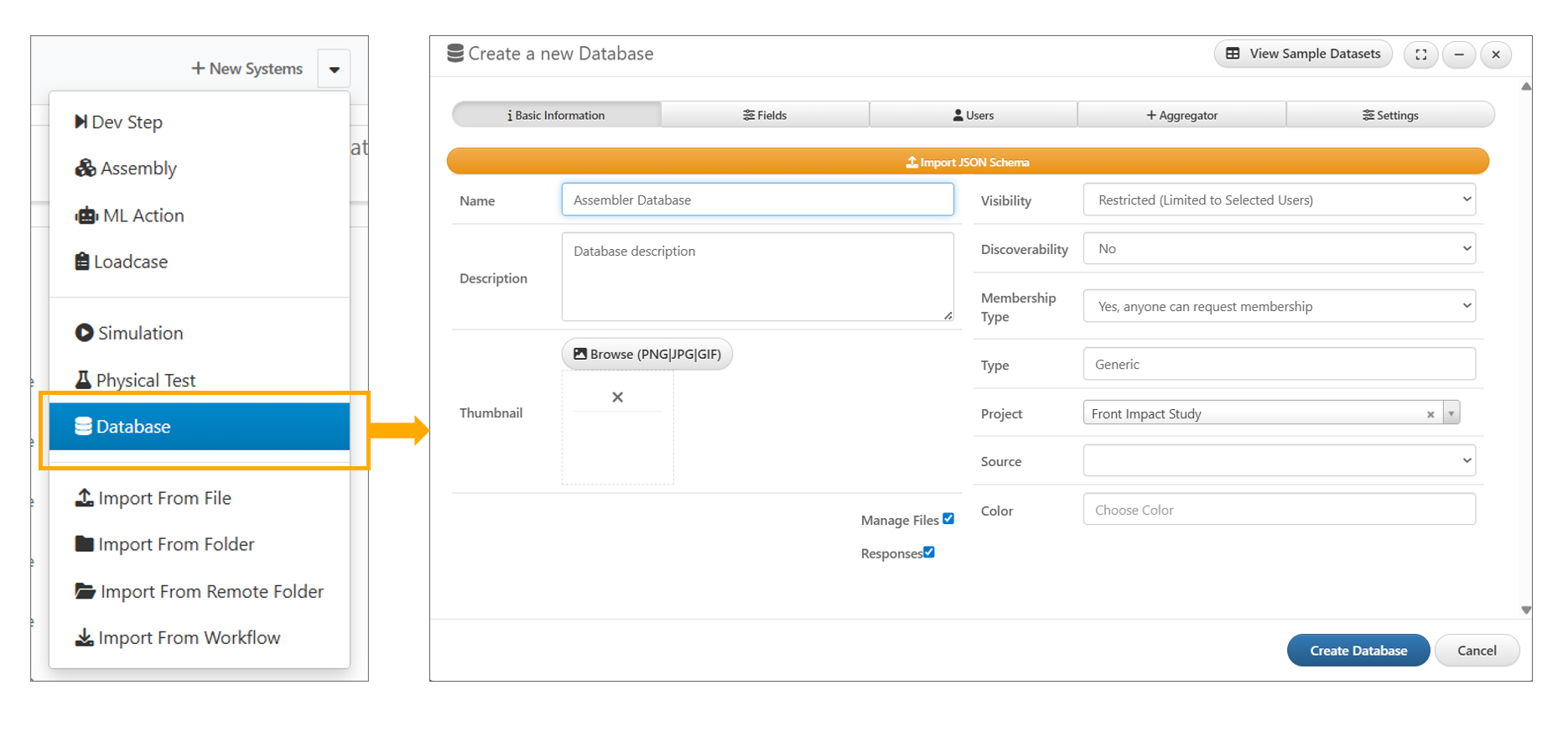Screen dimensions: 1568x737
Task: Click the ML Action robot icon
Action: pos(86,215)
